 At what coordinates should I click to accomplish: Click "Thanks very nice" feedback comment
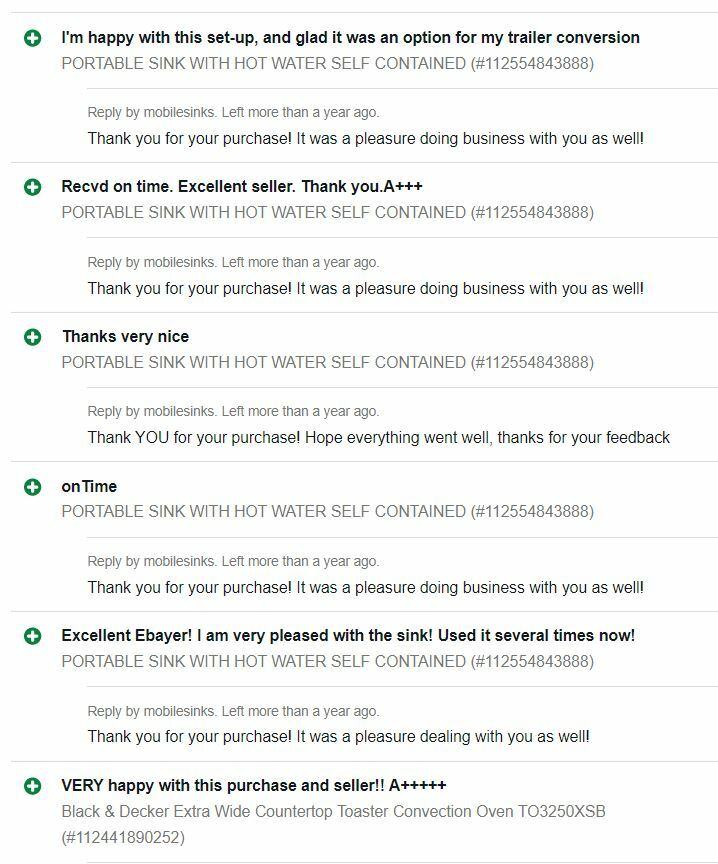click(x=125, y=336)
